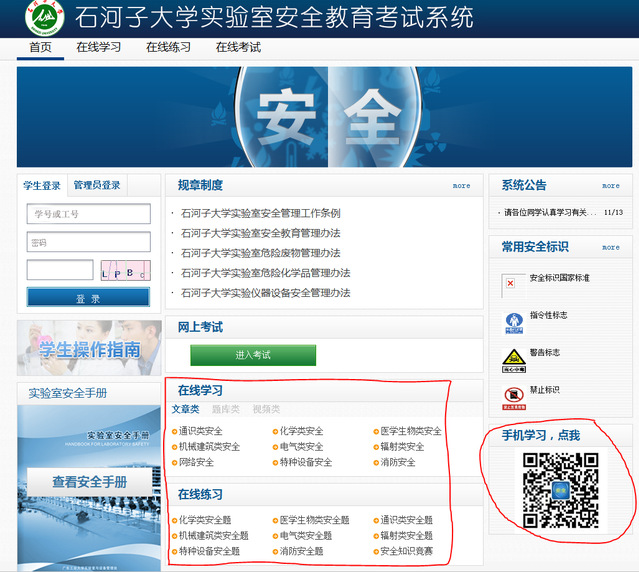
Task: Open 石河子大学实验室危险化学品管理办法
Action: pos(265,273)
